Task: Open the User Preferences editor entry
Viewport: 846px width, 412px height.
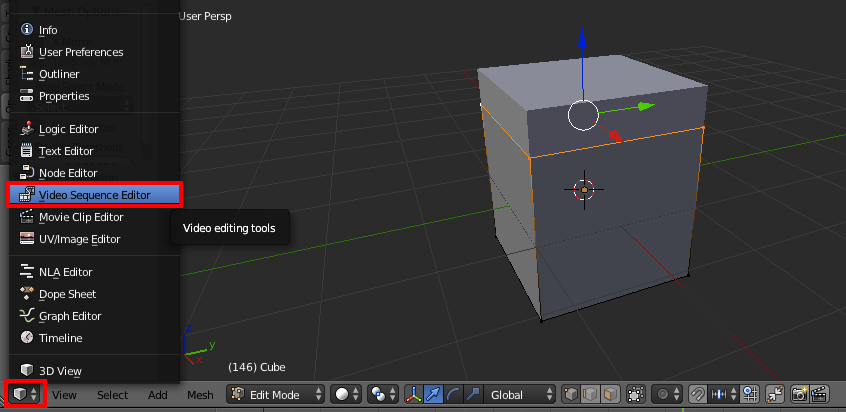Action: tap(94, 52)
